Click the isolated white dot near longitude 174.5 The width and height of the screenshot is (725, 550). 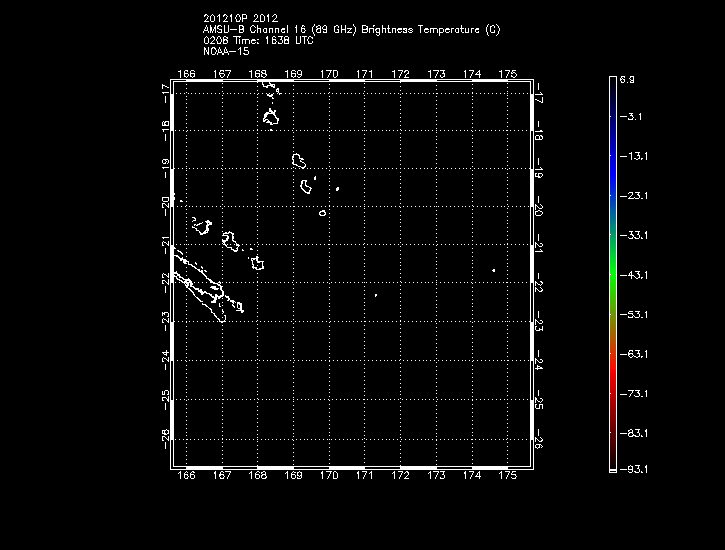(x=494, y=270)
